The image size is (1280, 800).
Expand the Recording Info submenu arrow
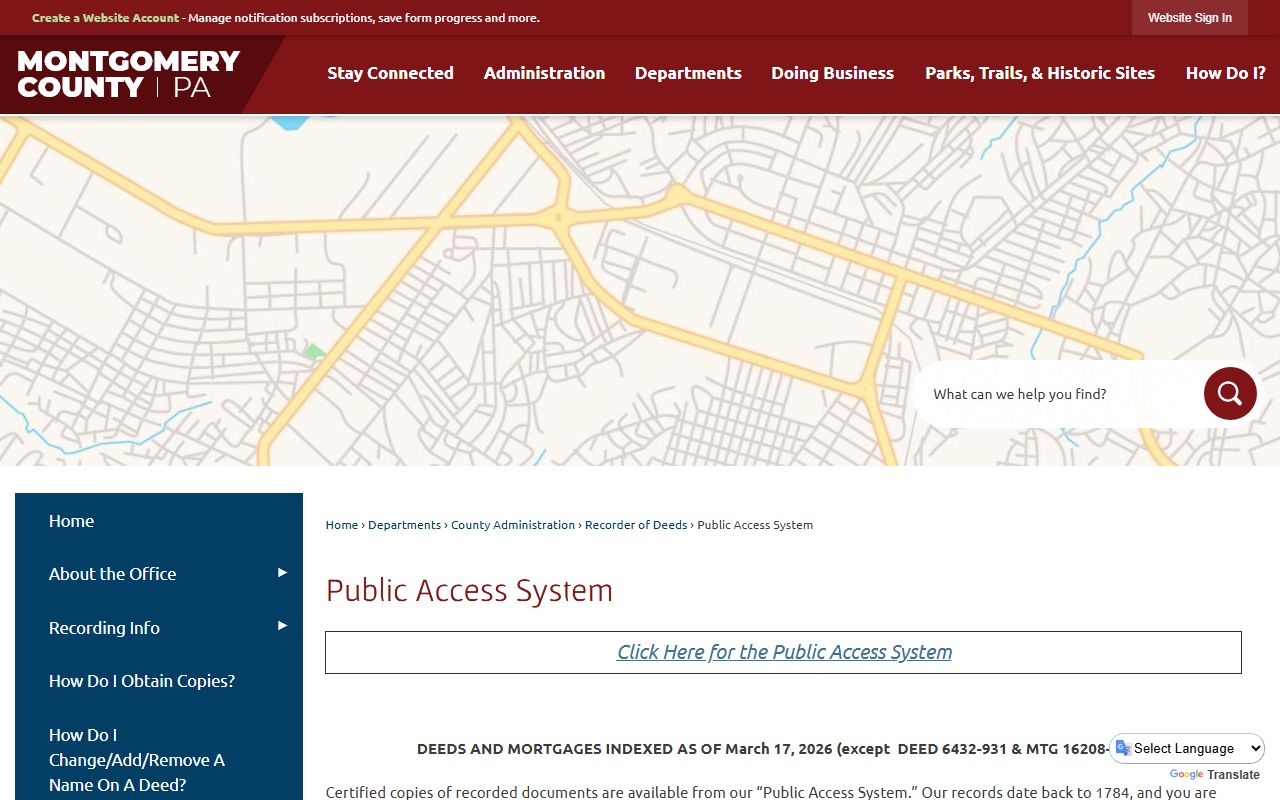coord(282,626)
